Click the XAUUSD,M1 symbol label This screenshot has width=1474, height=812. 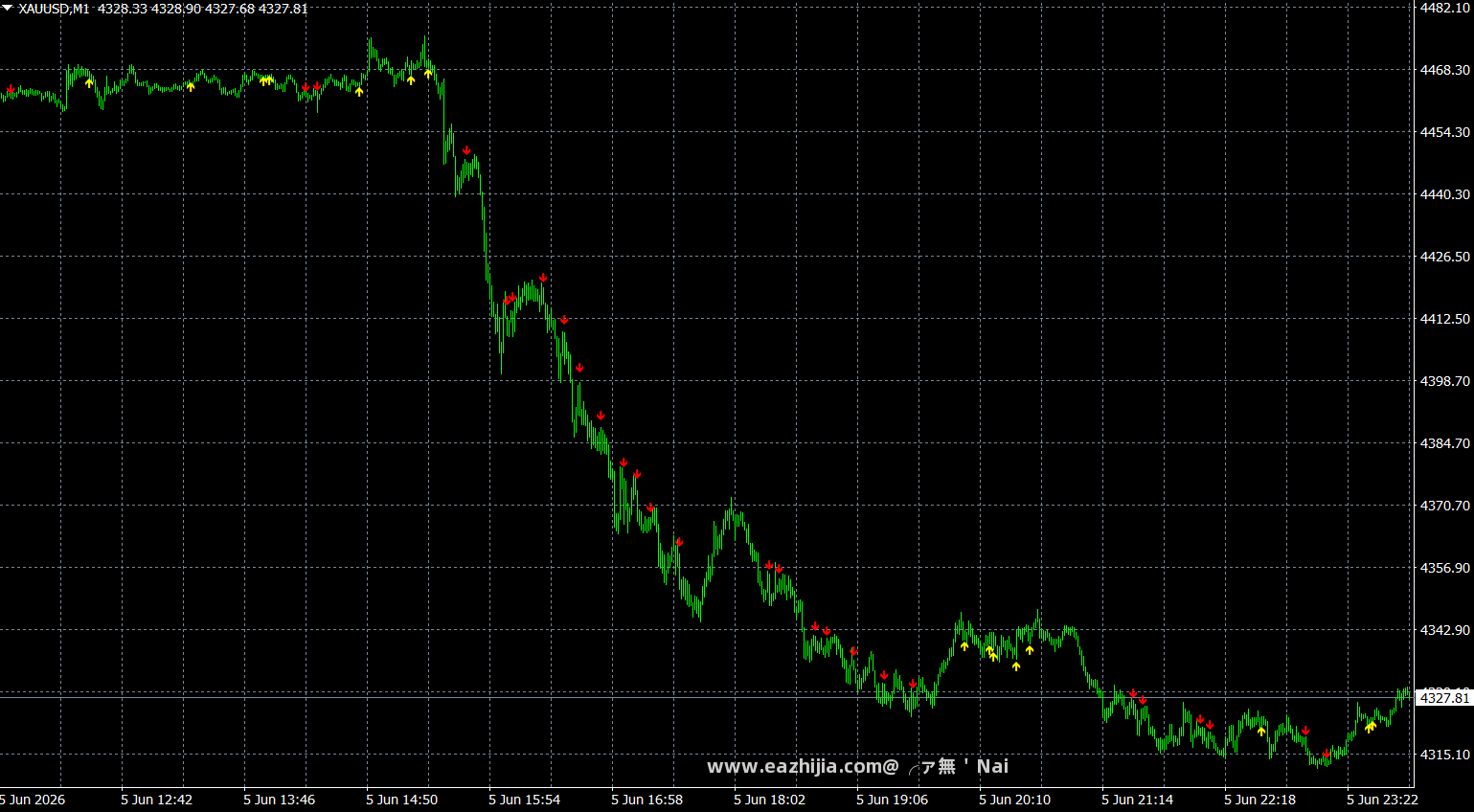pyautogui.click(x=54, y=9)
